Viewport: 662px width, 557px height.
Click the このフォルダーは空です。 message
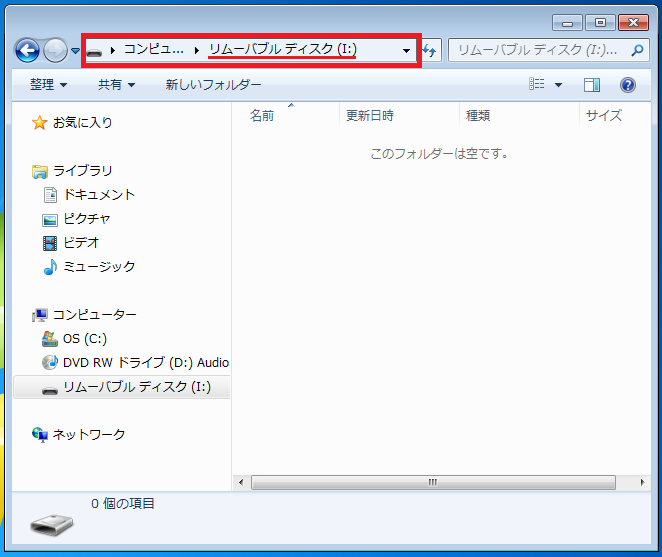pyautogui.click(x=439, y=154)
